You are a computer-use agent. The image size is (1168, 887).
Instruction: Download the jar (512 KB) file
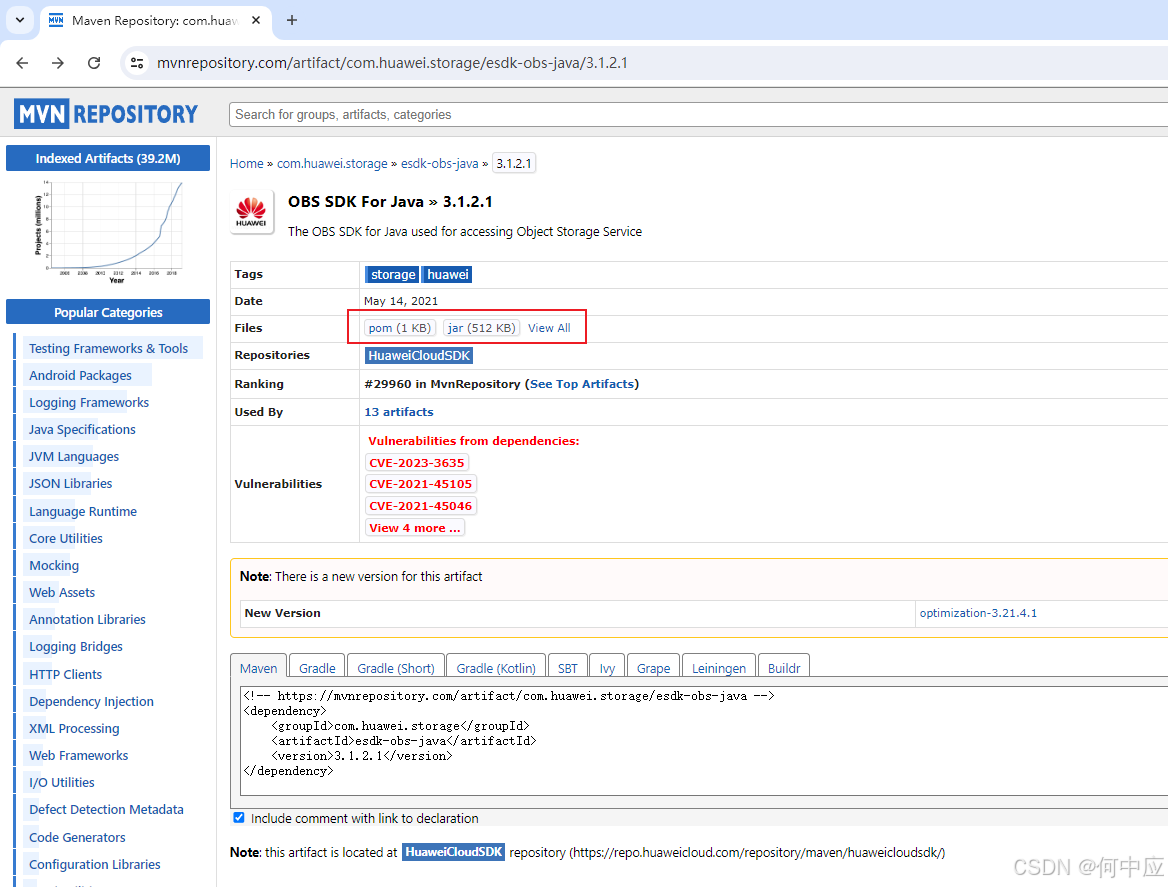(x=481, y=328)
